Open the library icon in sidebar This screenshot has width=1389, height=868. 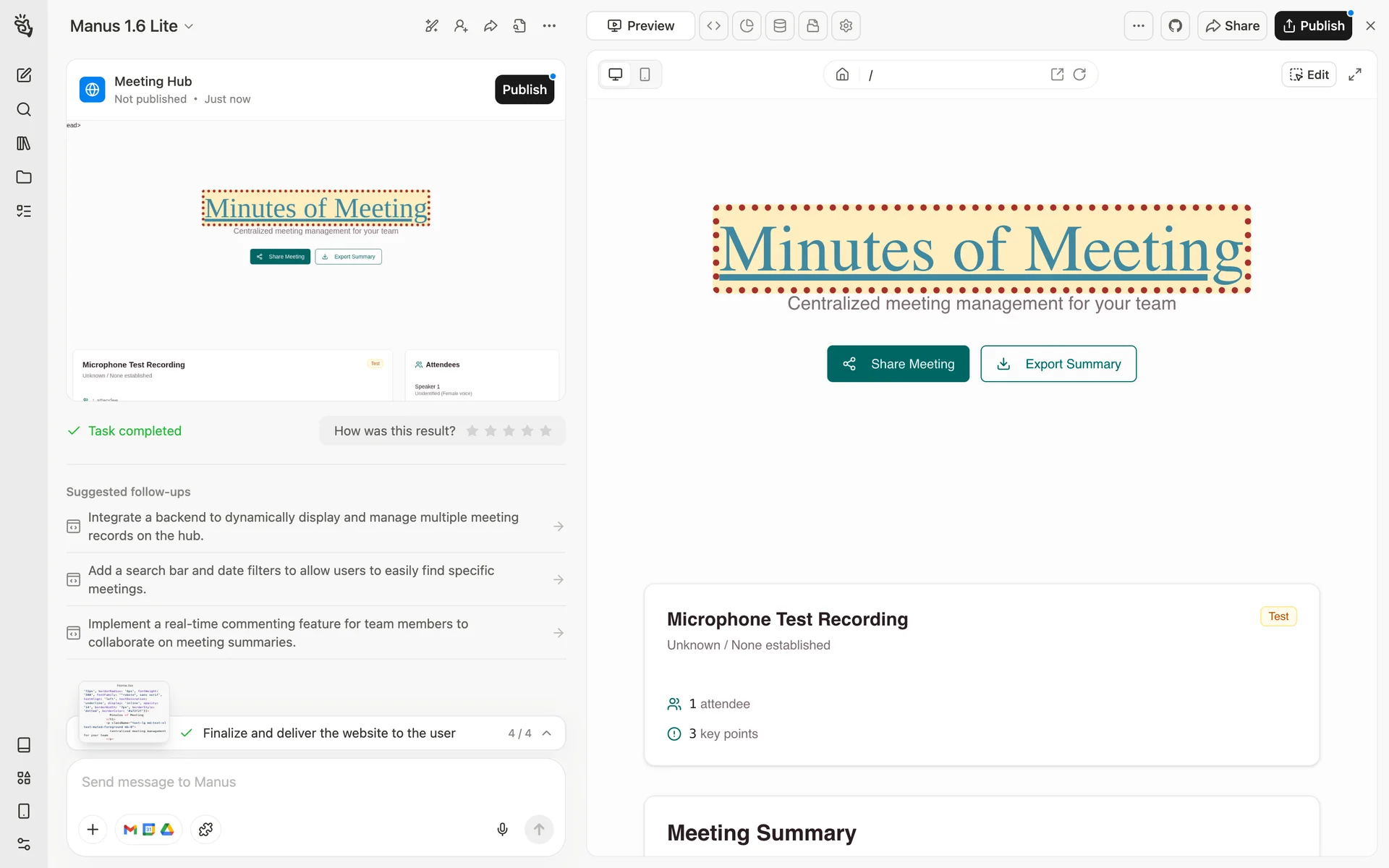tap(24, 143)
